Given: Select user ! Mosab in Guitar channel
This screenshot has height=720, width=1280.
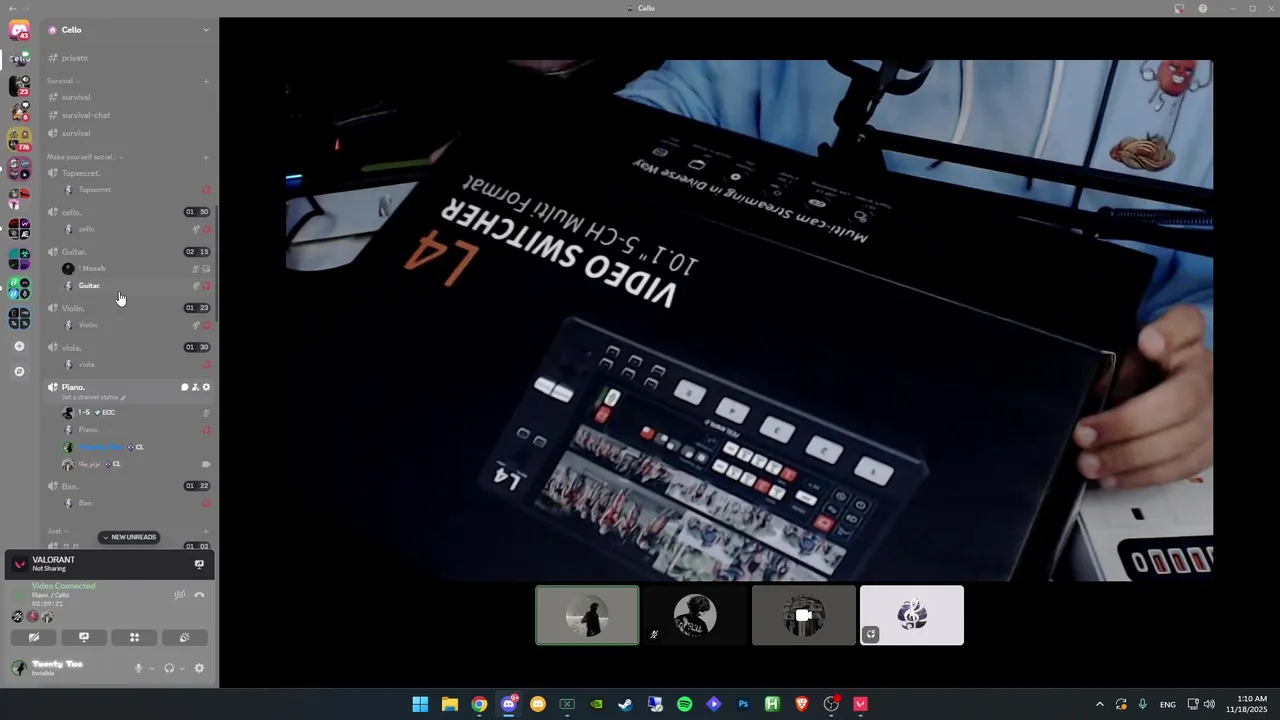Looking at the screenshot, I should pyautogui.click(x=135, y=268).
